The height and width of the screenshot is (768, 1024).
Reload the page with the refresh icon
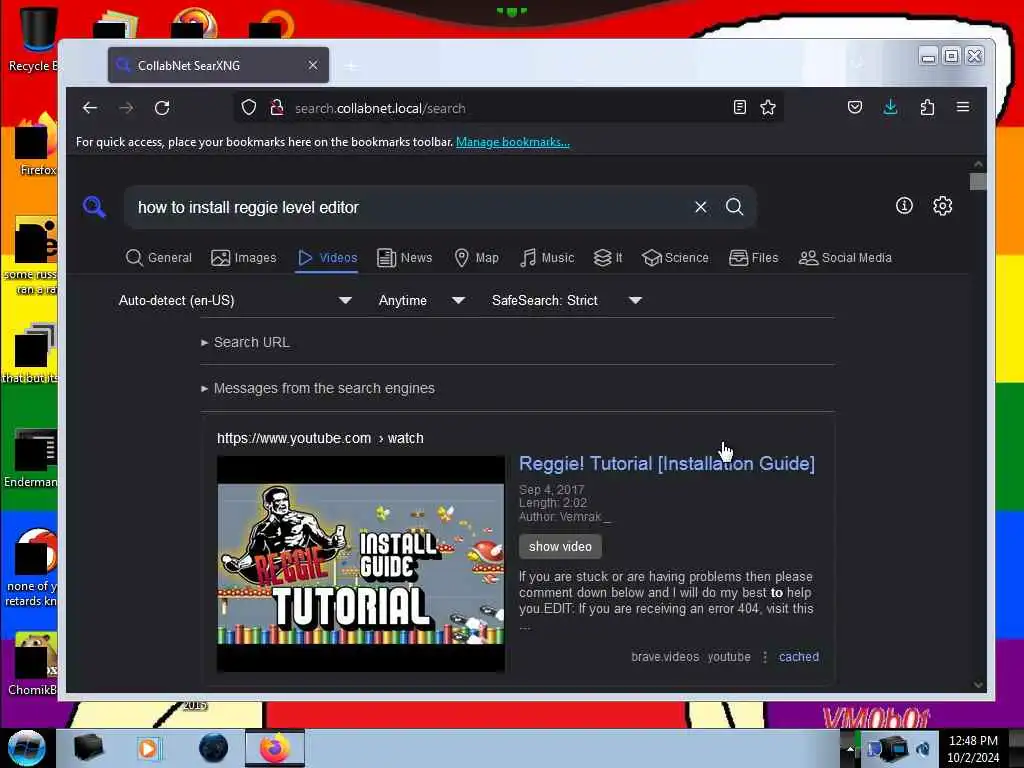click(x=162, y=108)
